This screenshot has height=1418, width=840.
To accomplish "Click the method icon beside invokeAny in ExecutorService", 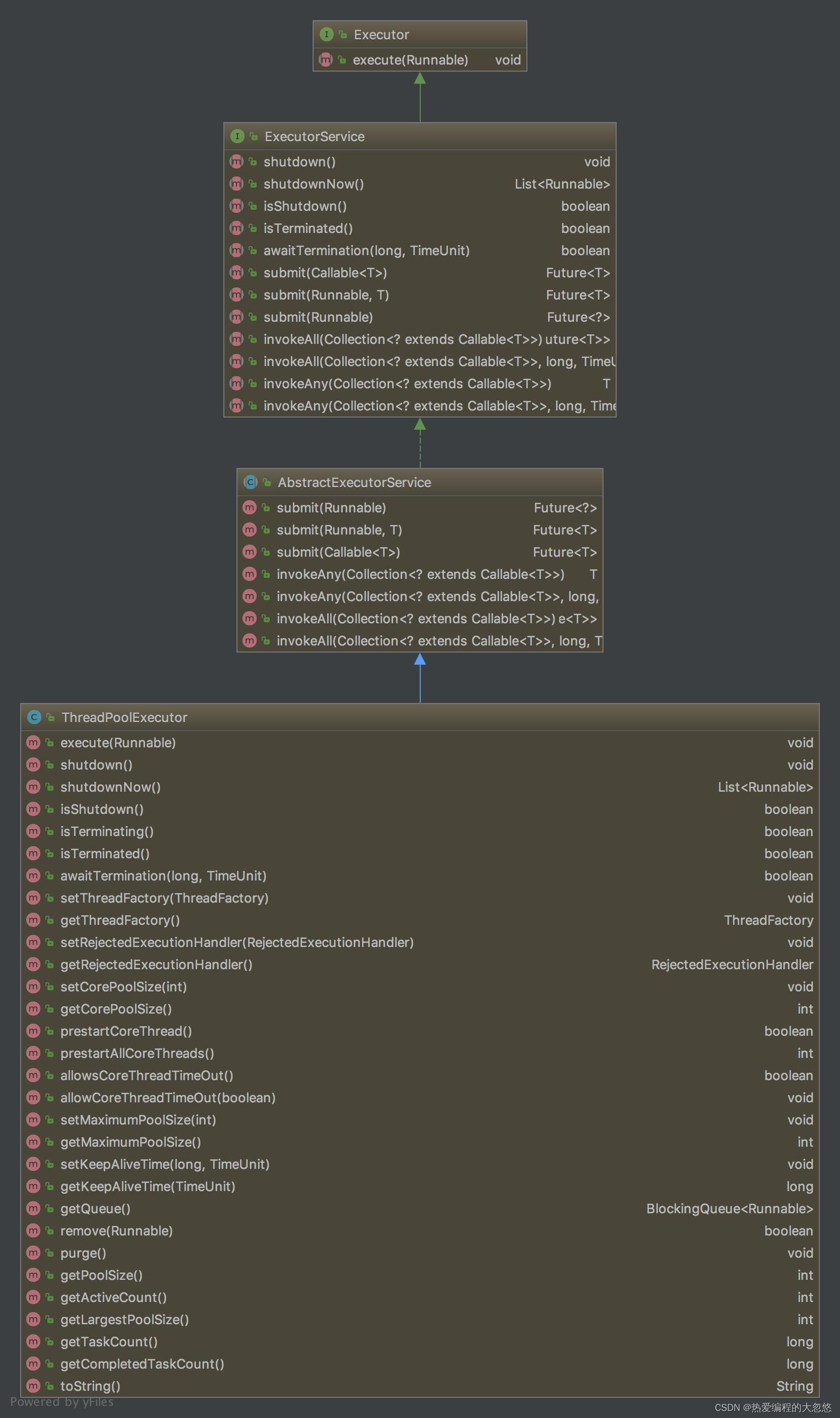I will click(x=237, y=383).
